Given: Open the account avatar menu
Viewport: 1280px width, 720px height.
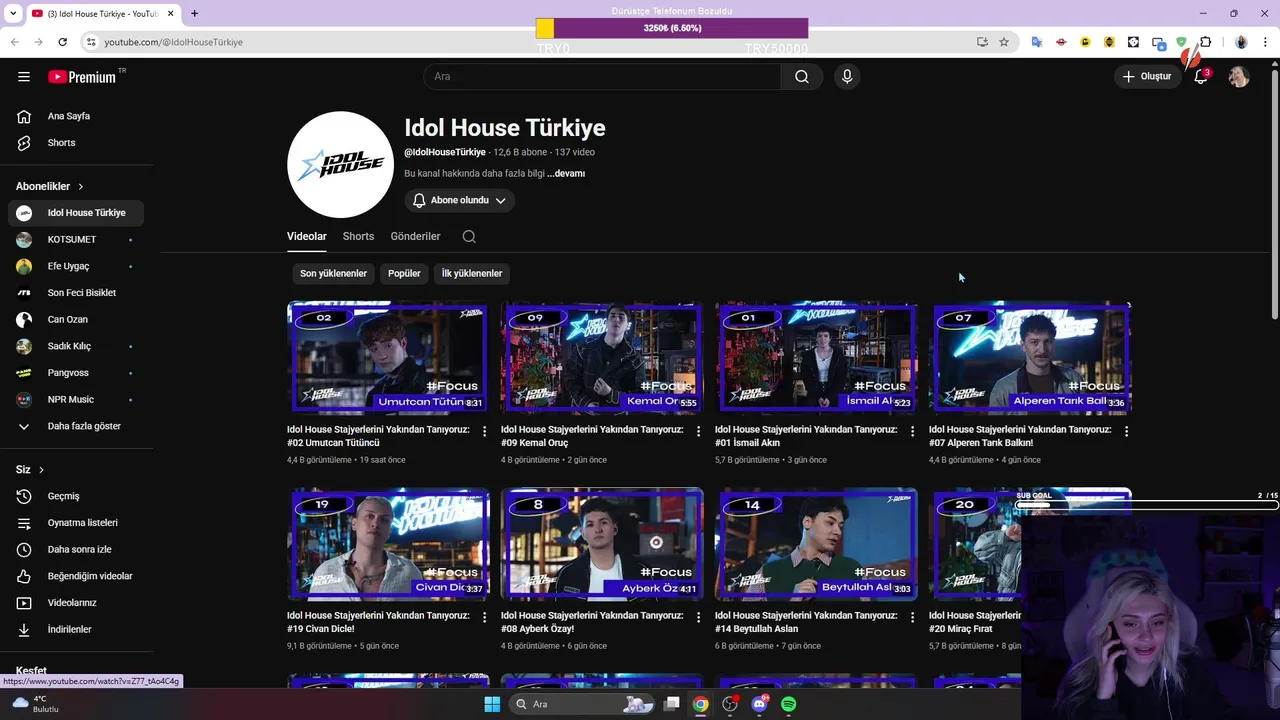Looking at the screenshot, I should click(x=1239, y=76).
